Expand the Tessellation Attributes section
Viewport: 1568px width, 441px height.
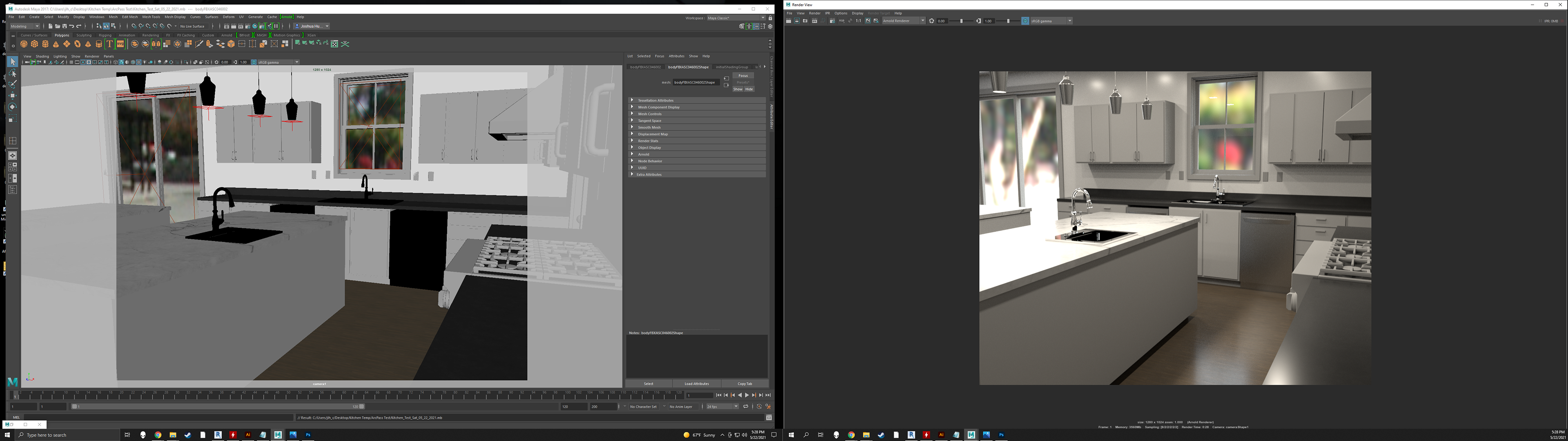(655, 100)
